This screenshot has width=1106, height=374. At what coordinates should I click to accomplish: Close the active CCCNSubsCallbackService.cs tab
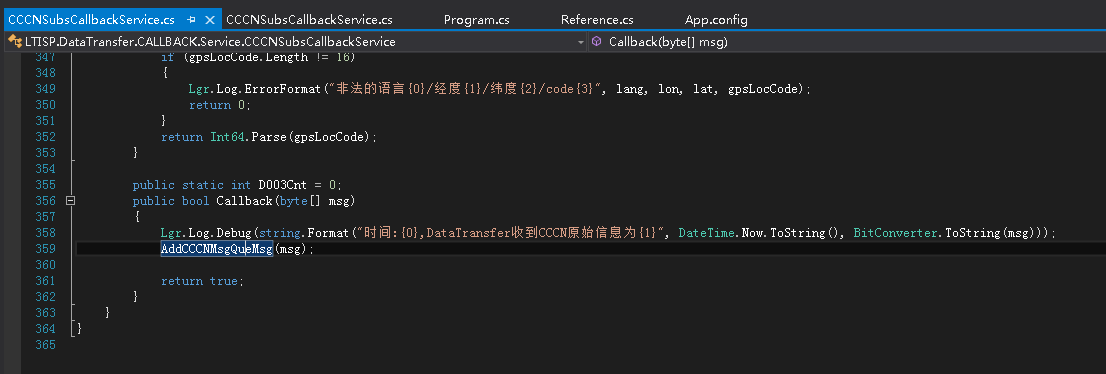209,20
